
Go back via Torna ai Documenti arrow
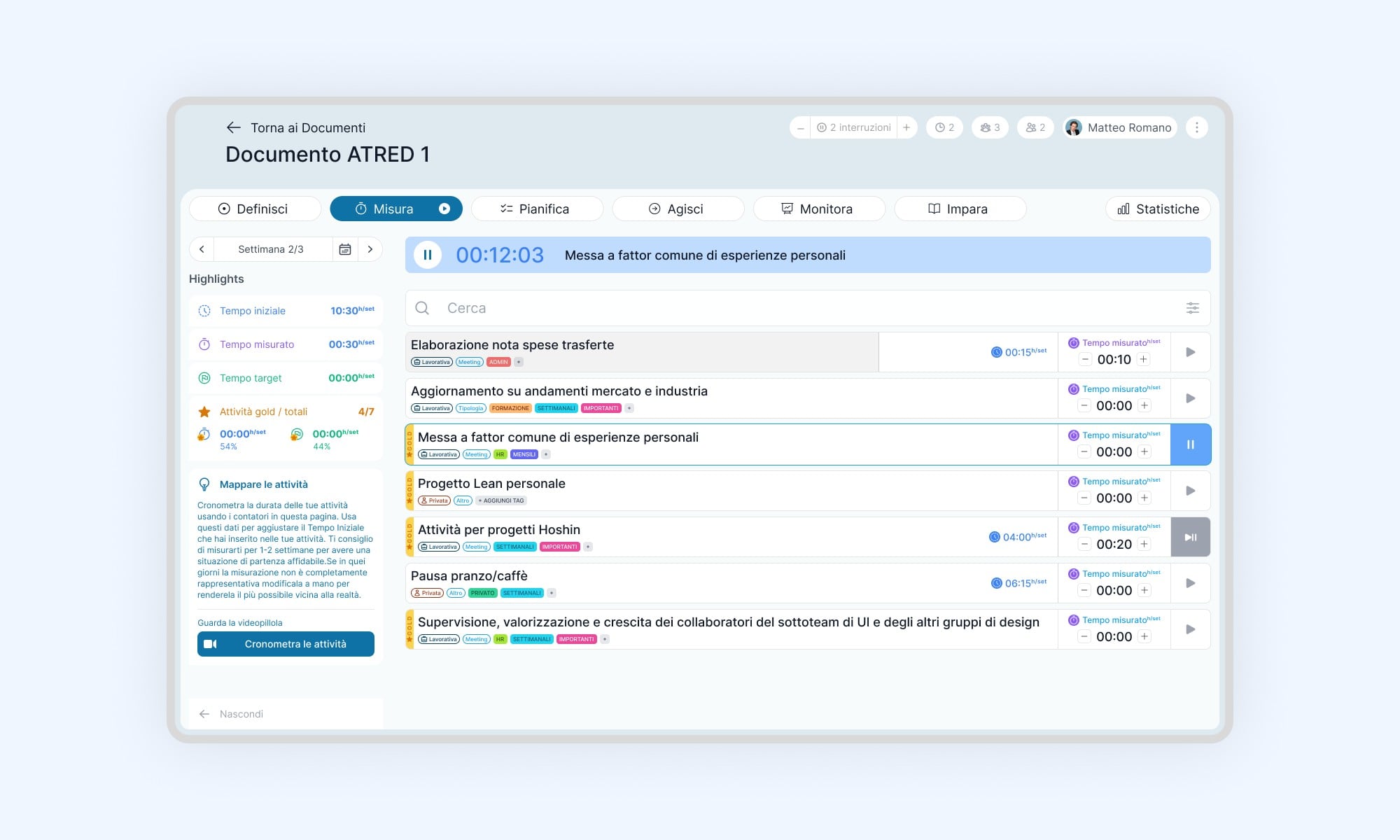click(234, 127)
